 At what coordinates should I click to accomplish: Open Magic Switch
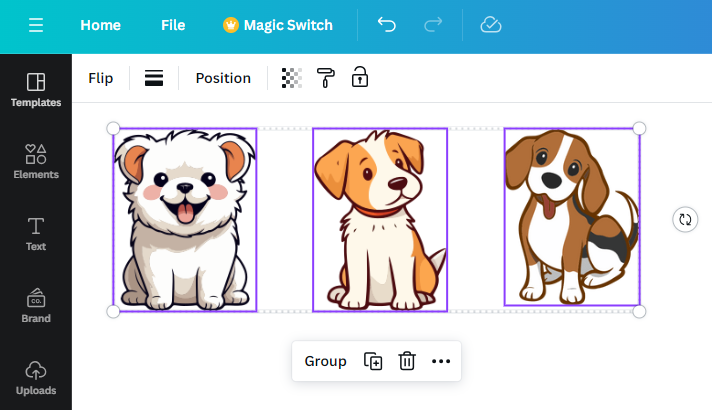[x=277, y=25]
